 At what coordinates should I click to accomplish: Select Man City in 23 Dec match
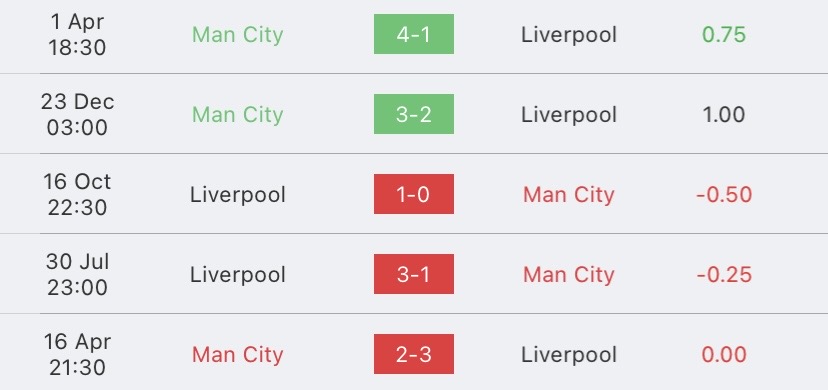tap(238, 115)
